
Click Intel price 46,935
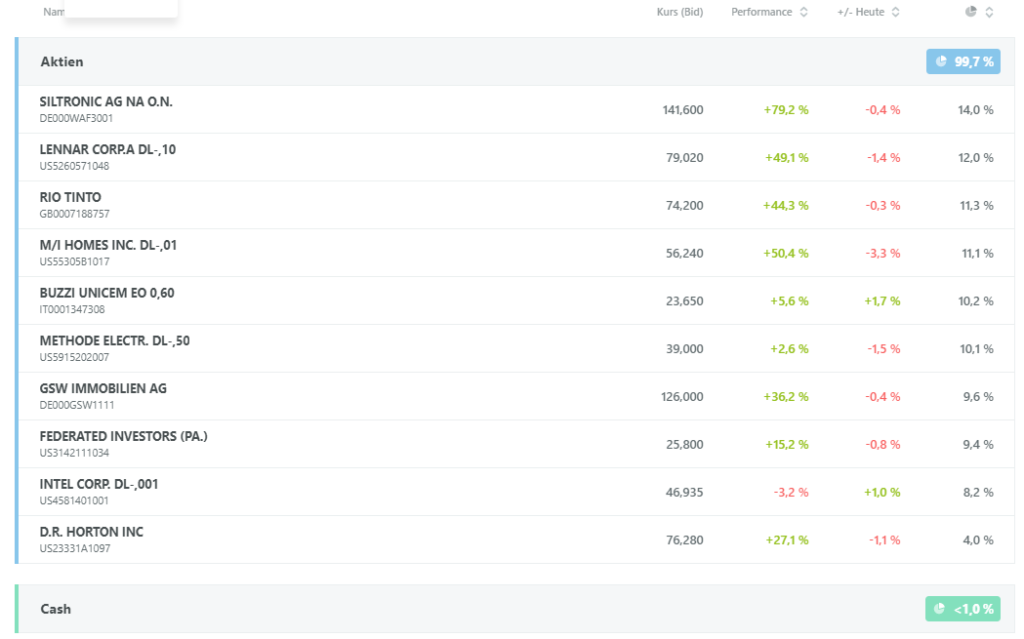click(x=684, y=492)
